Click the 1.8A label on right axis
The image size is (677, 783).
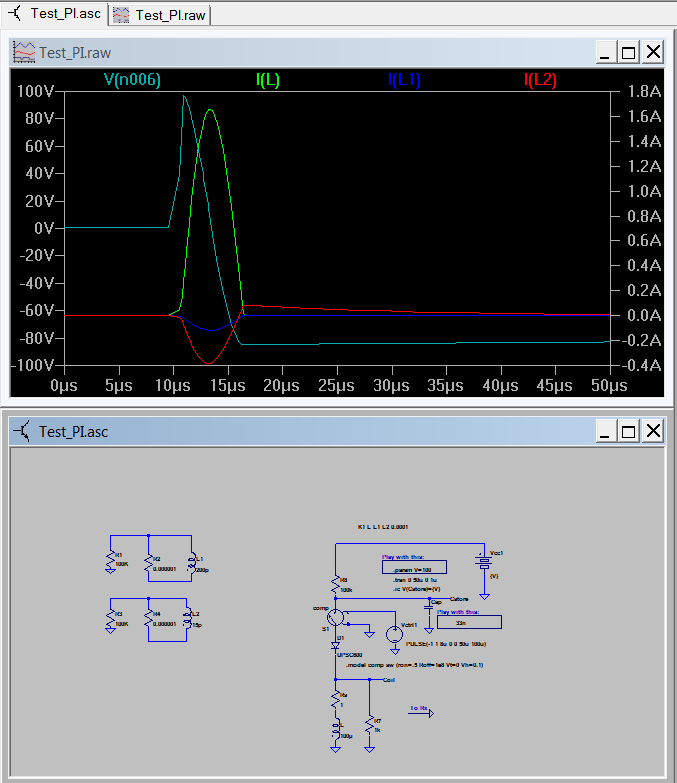pos(644,91)
